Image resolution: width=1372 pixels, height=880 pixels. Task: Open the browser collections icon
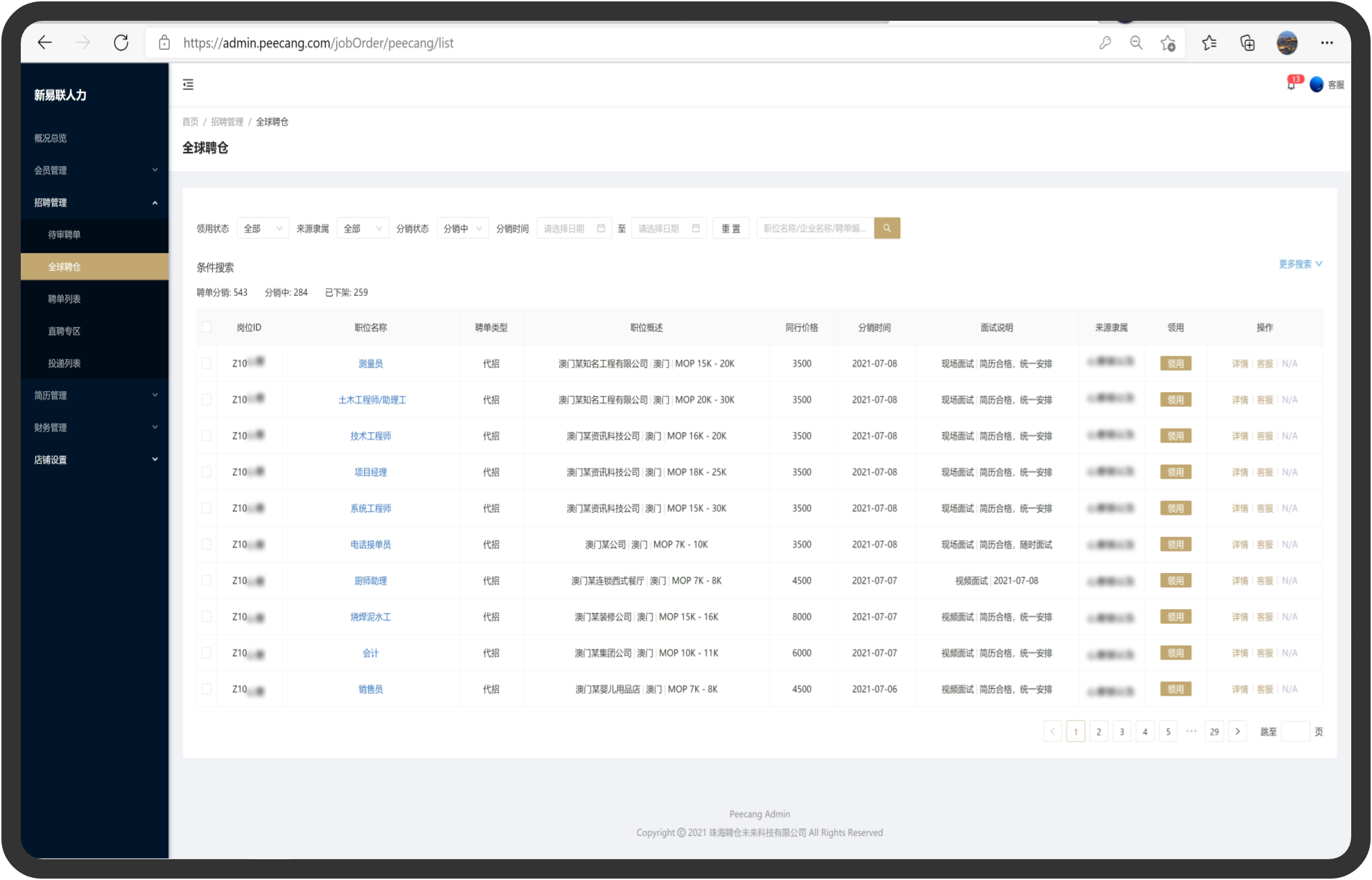[x=1247, y=43]
